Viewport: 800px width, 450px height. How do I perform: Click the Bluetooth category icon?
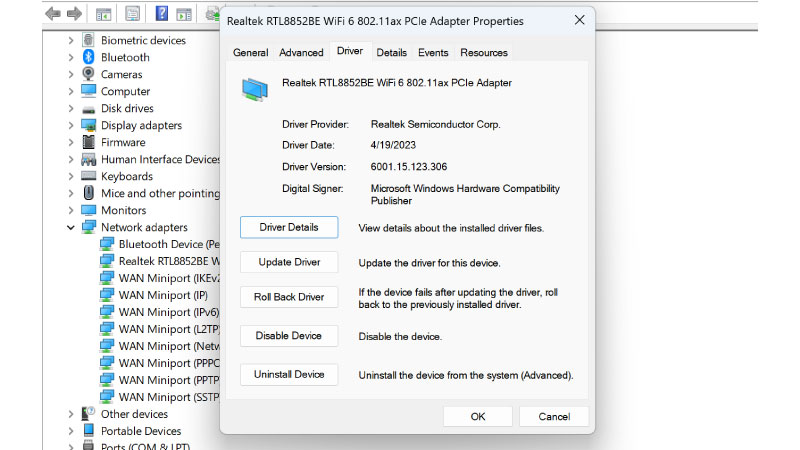point(89,58)
